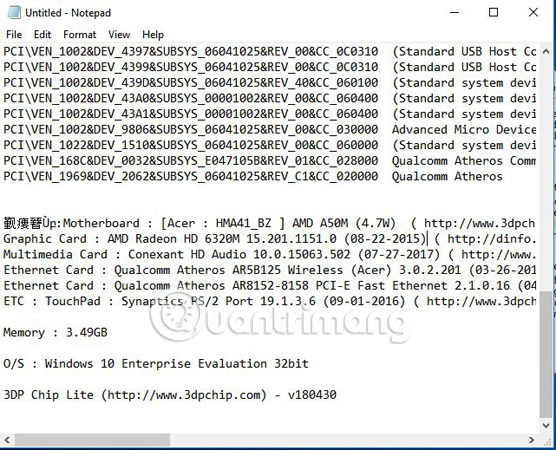Click the 'O/S : Windows 10 Enterprise Evaluation 32bit' line
Screen dimensions: 556x450
coord(156,363)
